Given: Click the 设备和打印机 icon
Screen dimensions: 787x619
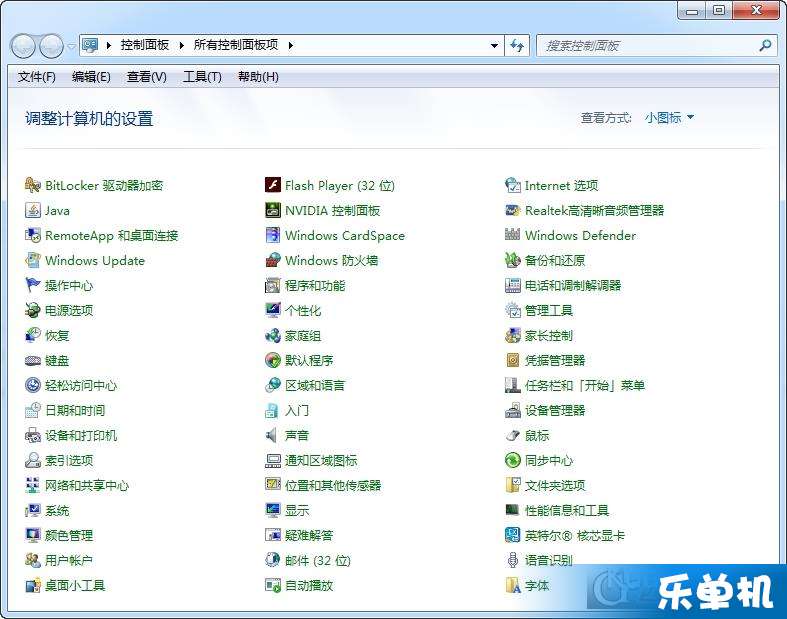Looking at the screenshot, I should 33,435.
